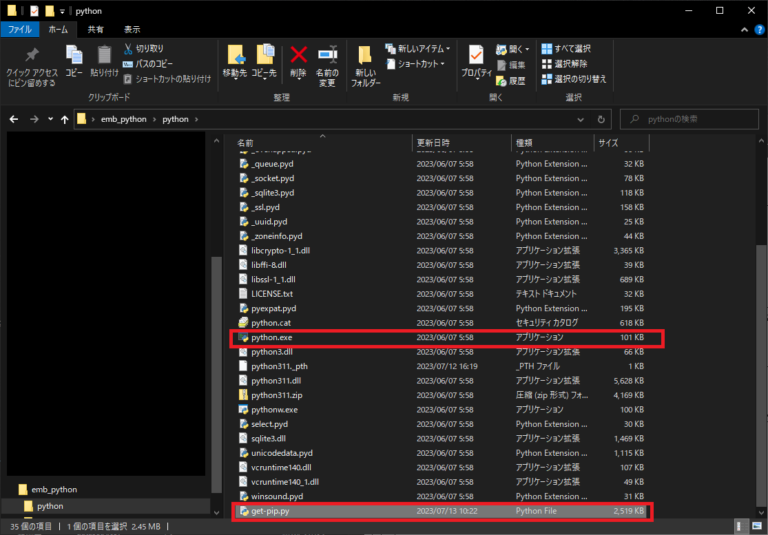Open the 共有 ribbon tab
The image size is (768, 535).
(x=95, y=30)
